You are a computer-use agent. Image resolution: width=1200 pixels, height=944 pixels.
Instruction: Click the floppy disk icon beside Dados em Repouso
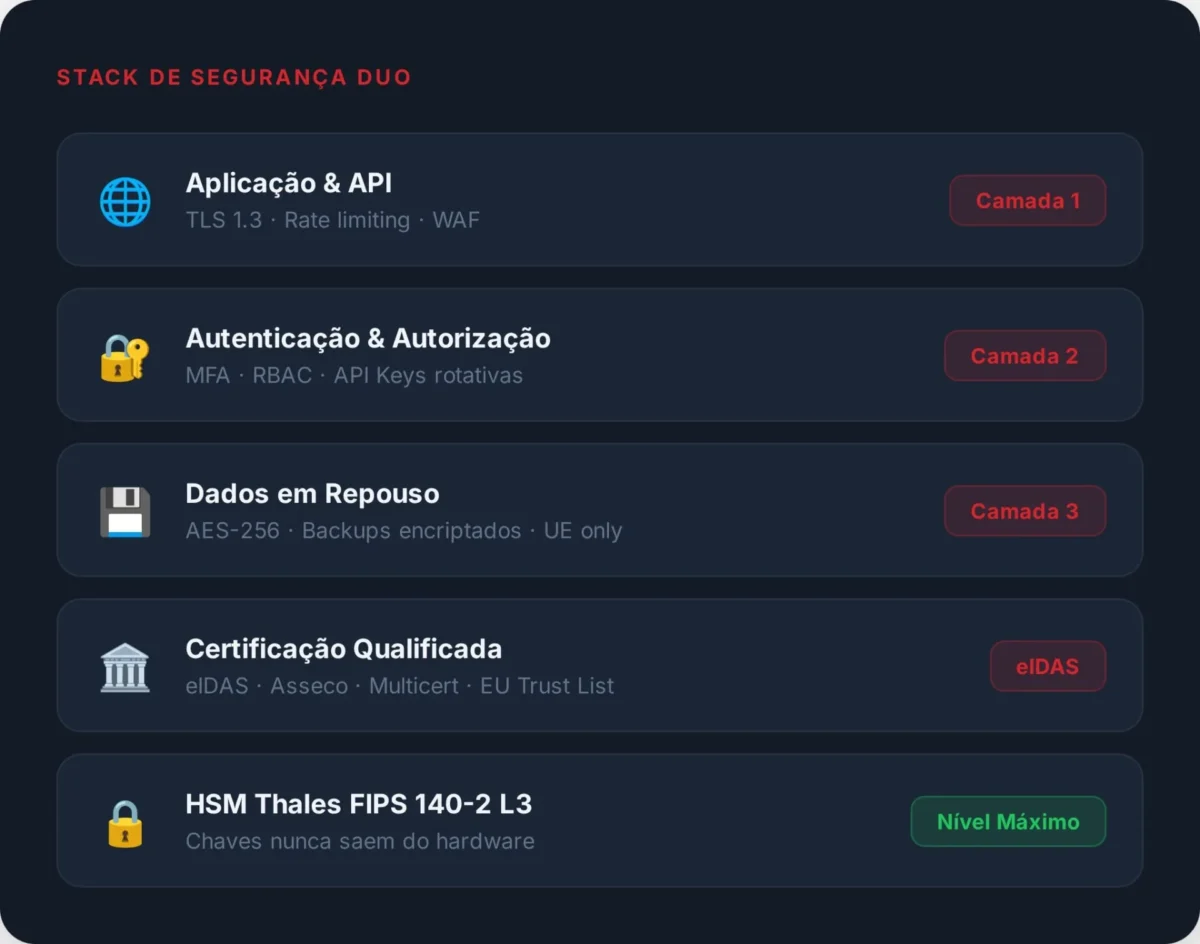pyautogui.click(x=124, y=511)
